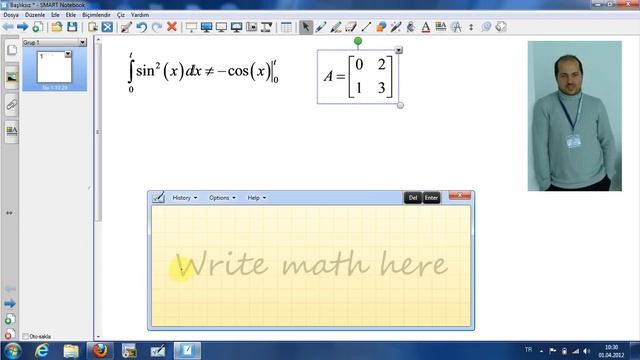Click the matrix object's green rotation handle
Screen dimensions: 640x360
click(x=358, y=41)
